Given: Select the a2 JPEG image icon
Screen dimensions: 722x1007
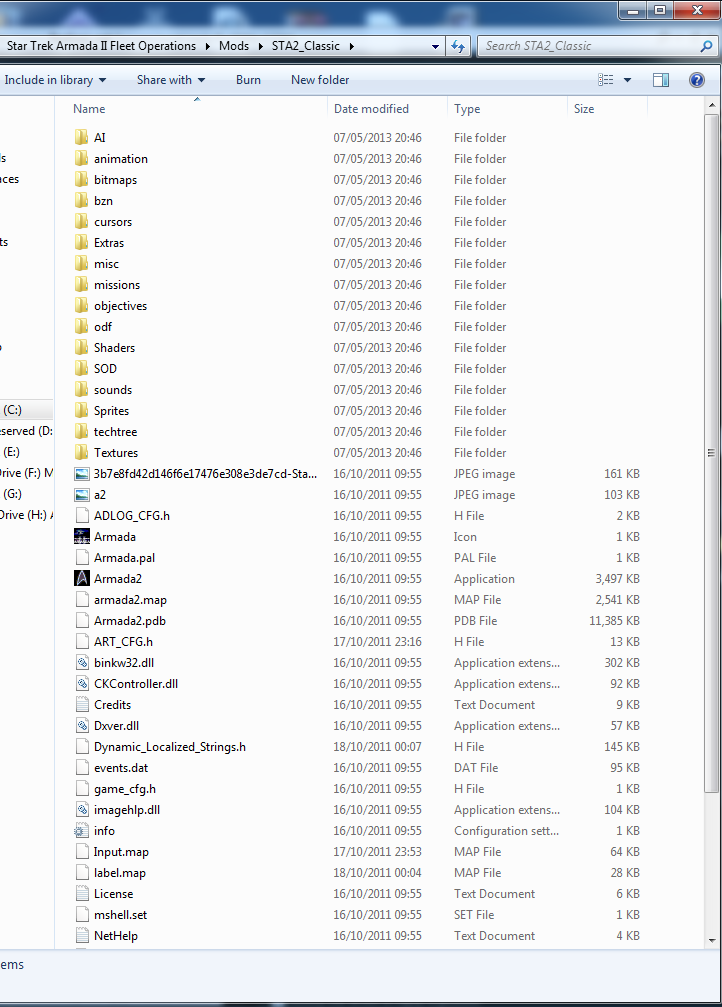Looking at the screenshot, I should point(82,495).
